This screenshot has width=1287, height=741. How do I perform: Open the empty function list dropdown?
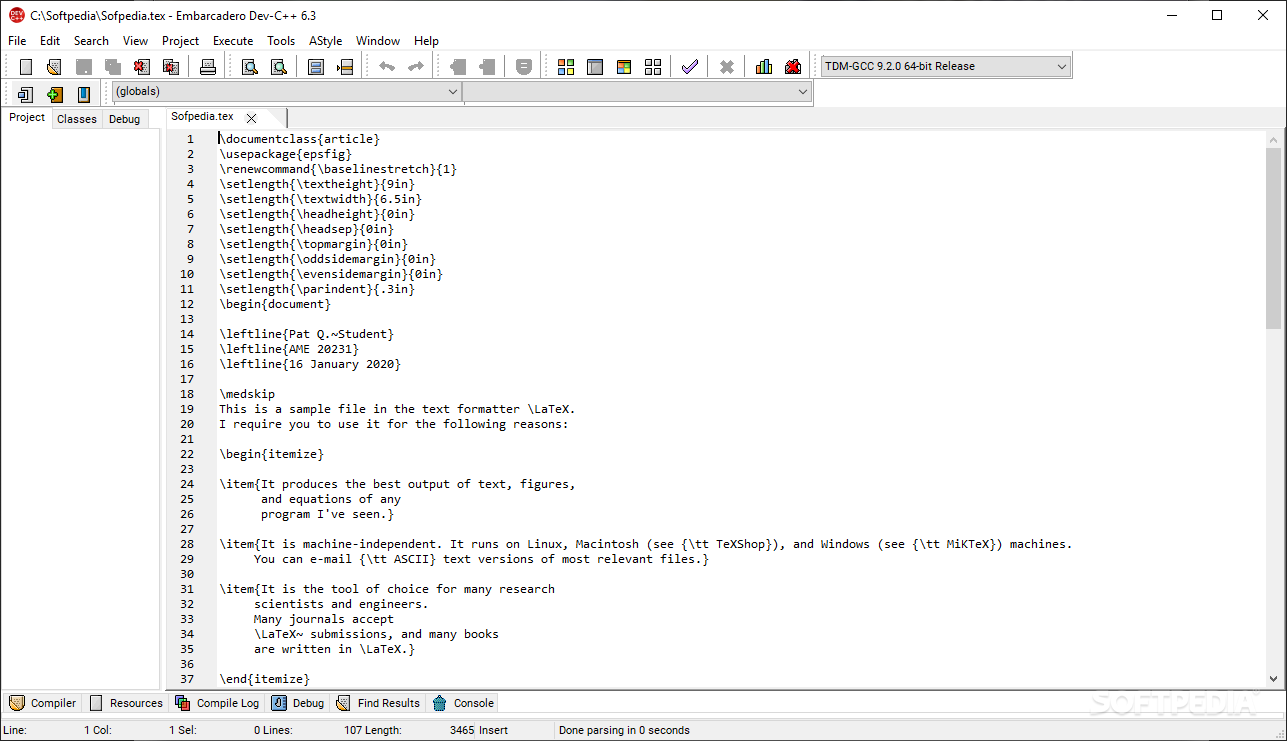(637, 92)
